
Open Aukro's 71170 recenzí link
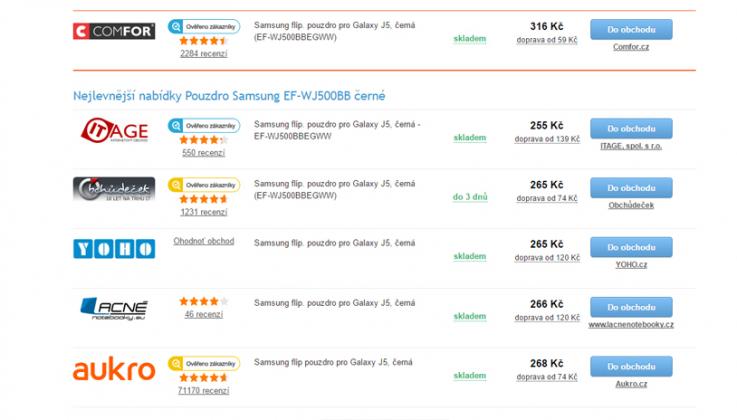[x=204, y=390]
